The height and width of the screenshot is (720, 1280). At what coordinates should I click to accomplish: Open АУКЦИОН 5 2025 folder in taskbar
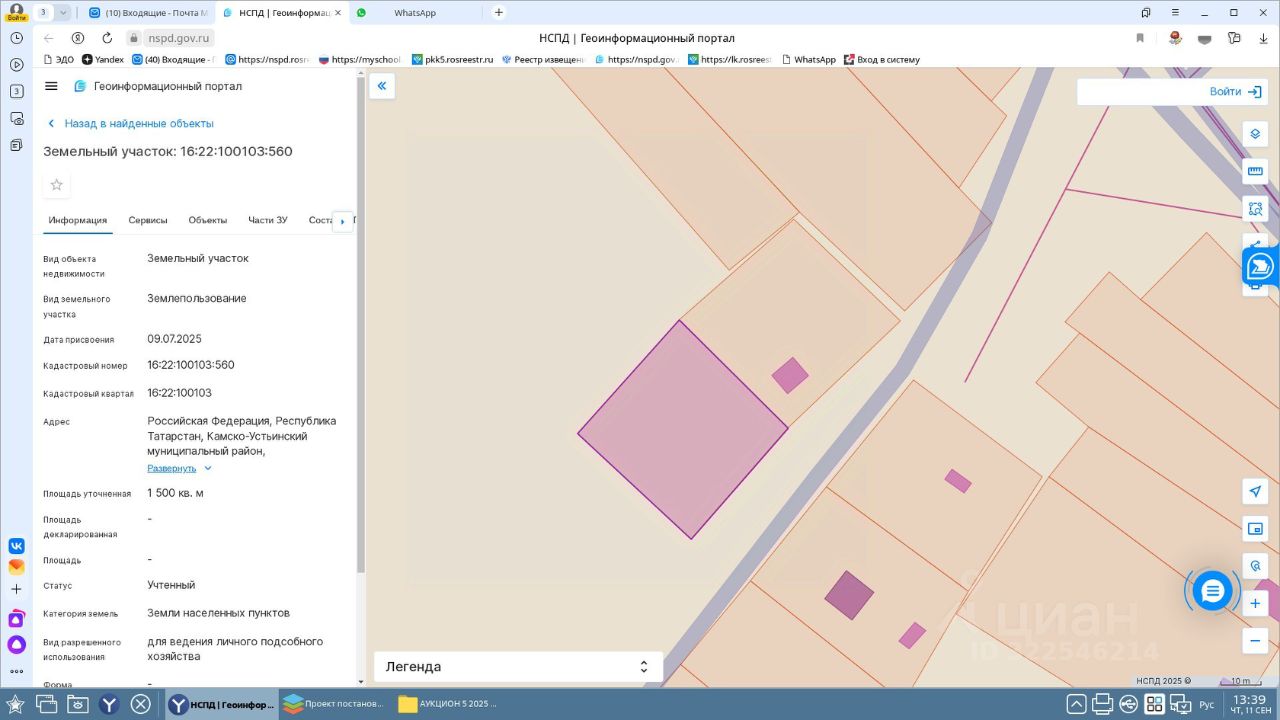click(447, 704)
